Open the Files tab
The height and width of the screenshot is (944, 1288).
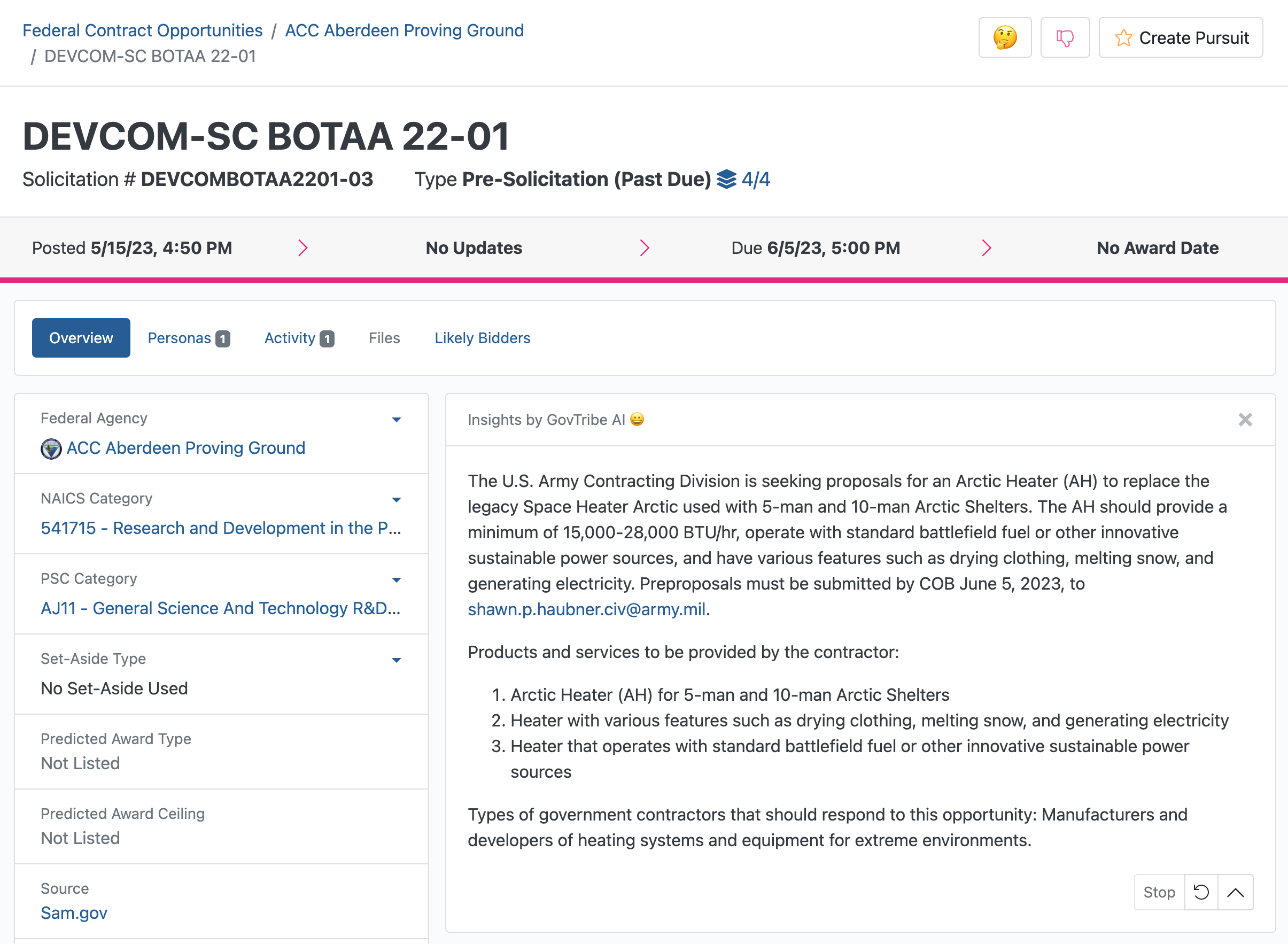pyautogui.click(x=384, y=338)
